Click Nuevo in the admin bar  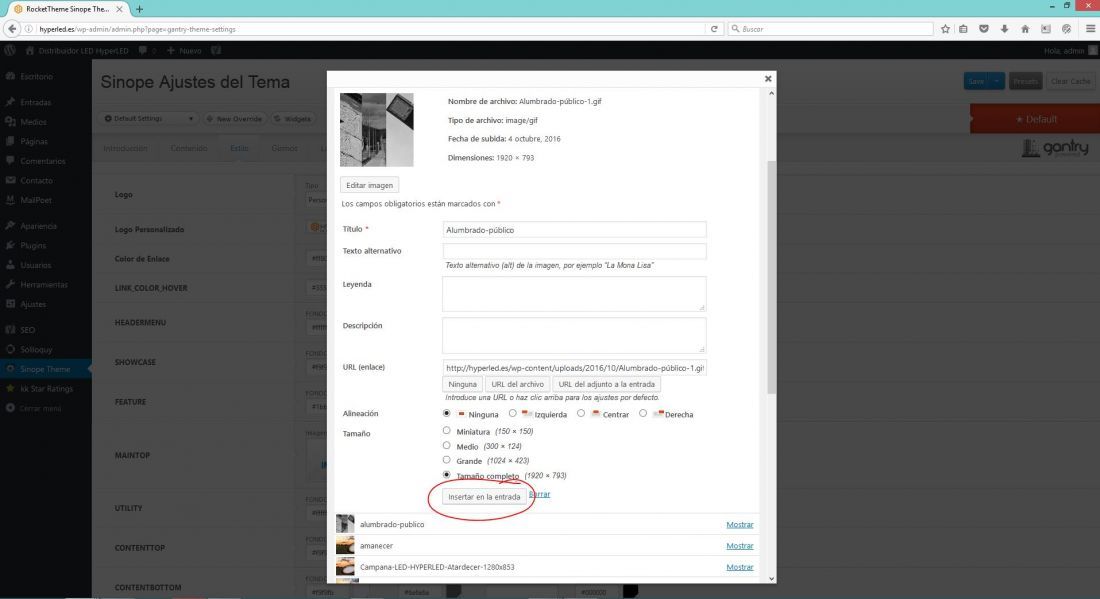[x=185, y=51]
